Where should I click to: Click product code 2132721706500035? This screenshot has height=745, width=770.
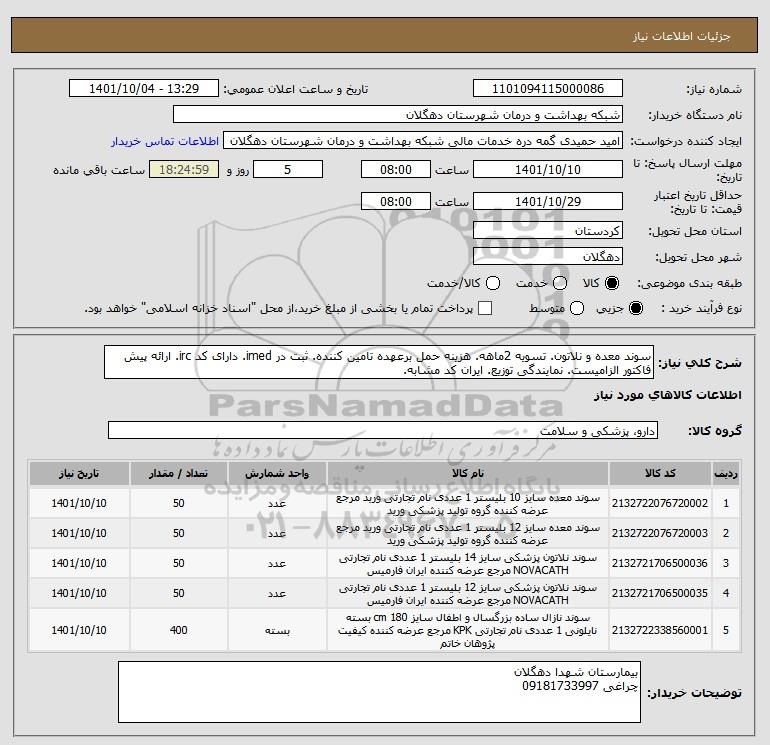pyautogui.click(x=660, y=593)
